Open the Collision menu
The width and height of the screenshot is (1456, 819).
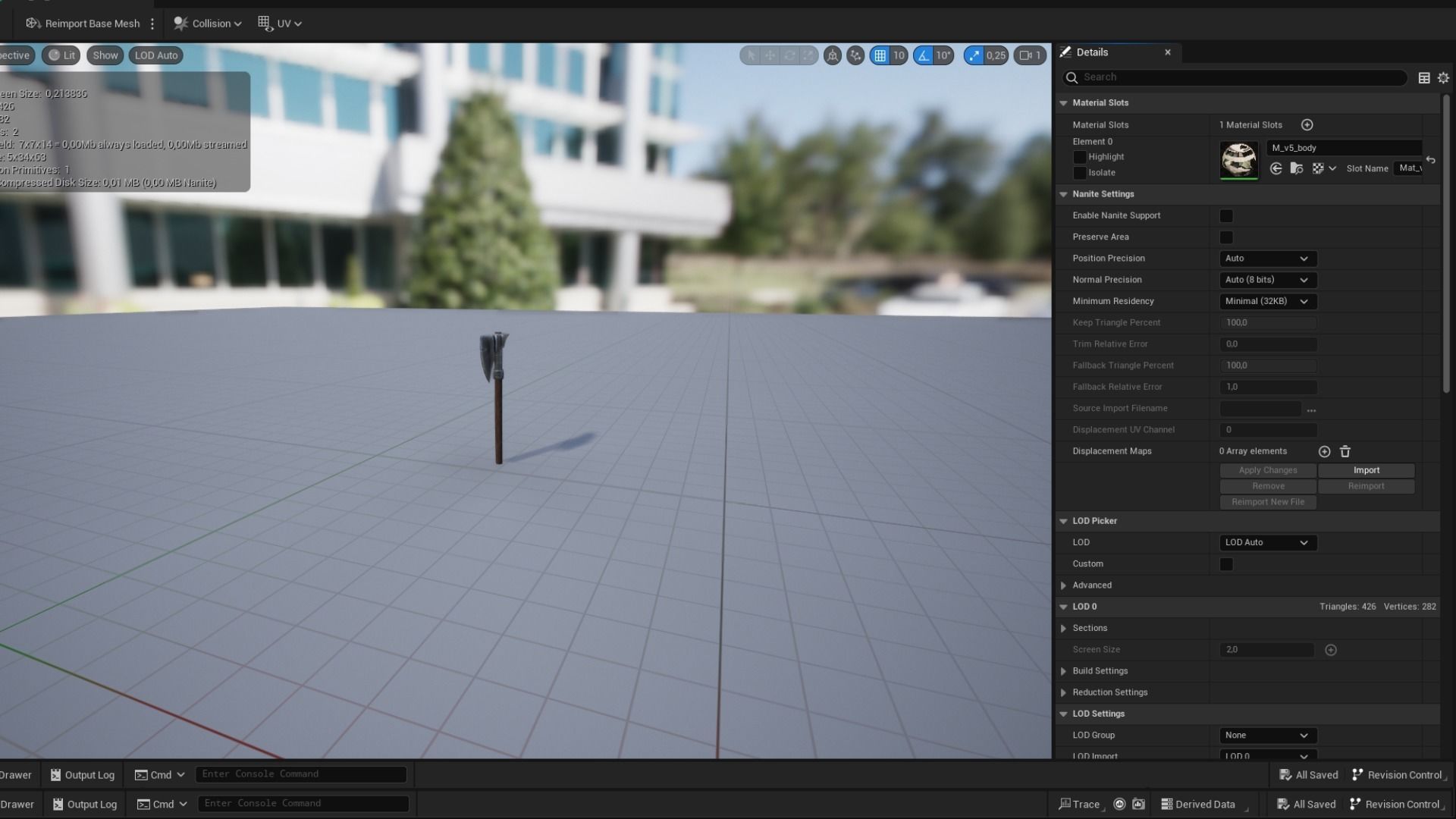(207, 24)
